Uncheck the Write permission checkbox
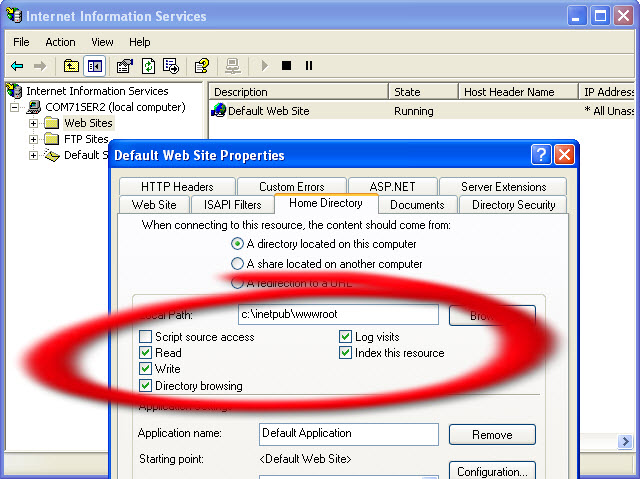640x479 pixels. coord(145,369)
